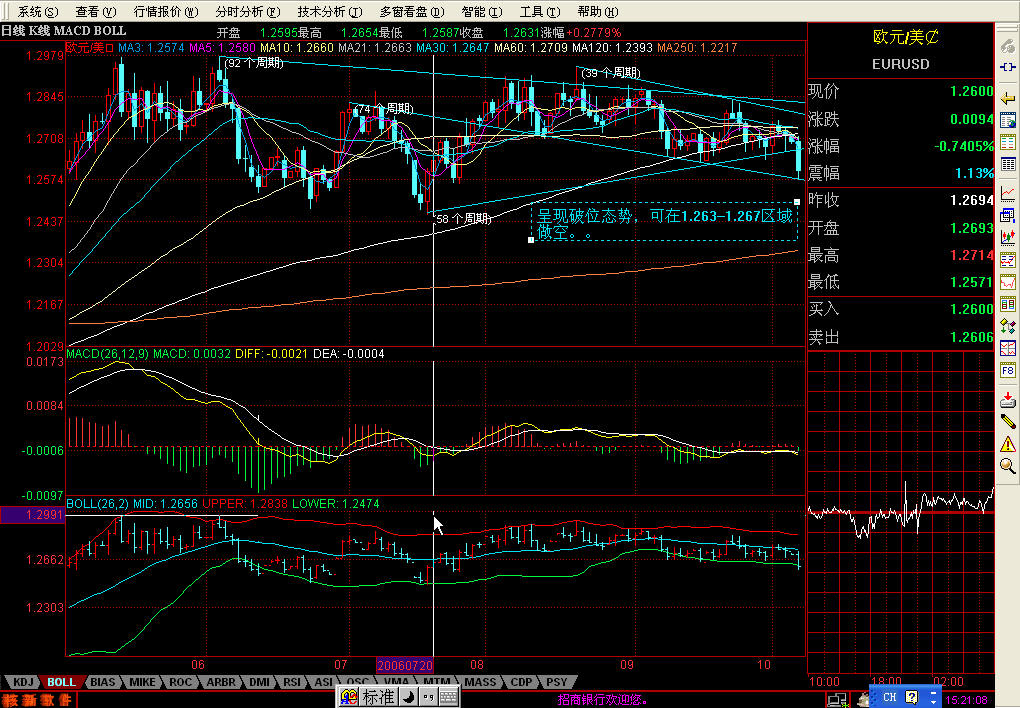Click the red wave chart icon

click(1008, 282)
